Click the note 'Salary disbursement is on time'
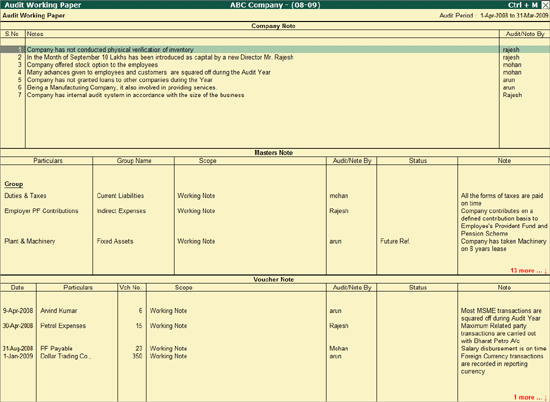This screenshot has height=402, width=550. click(x=503, y=349)
